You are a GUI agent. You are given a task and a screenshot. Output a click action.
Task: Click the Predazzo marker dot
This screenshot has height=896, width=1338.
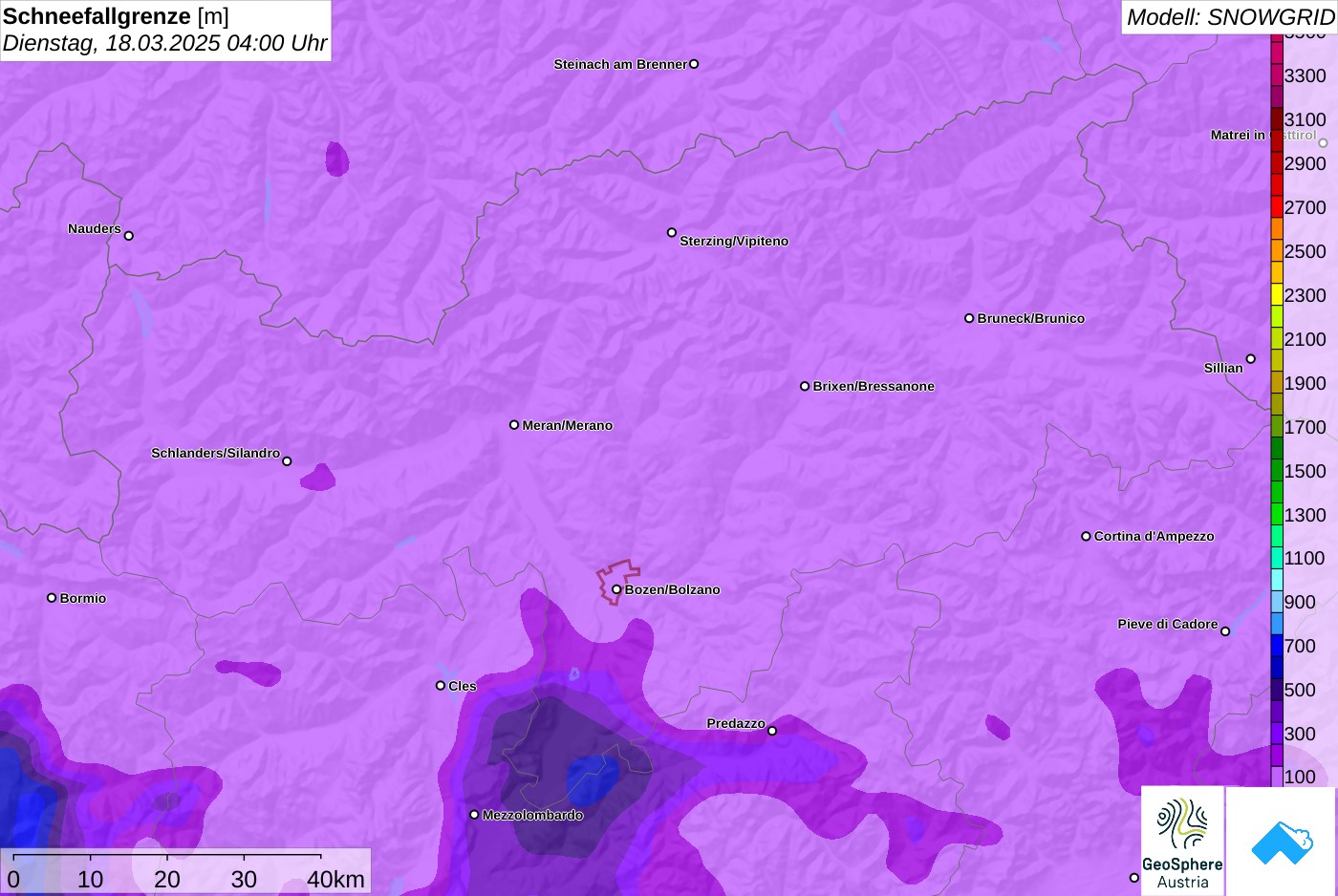(772, 731)
